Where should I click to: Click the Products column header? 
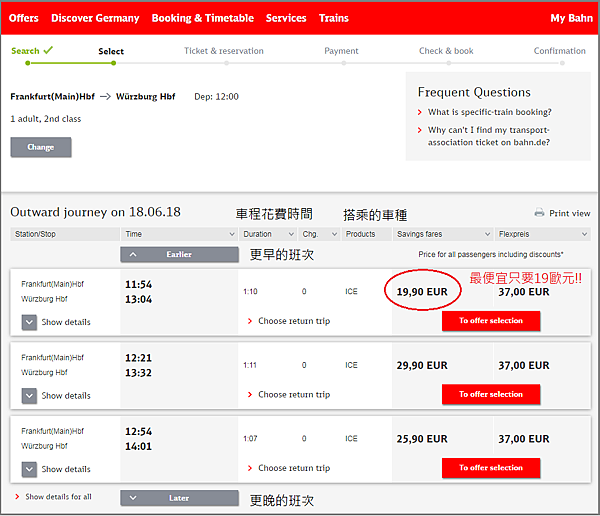[x=367, y=234]
